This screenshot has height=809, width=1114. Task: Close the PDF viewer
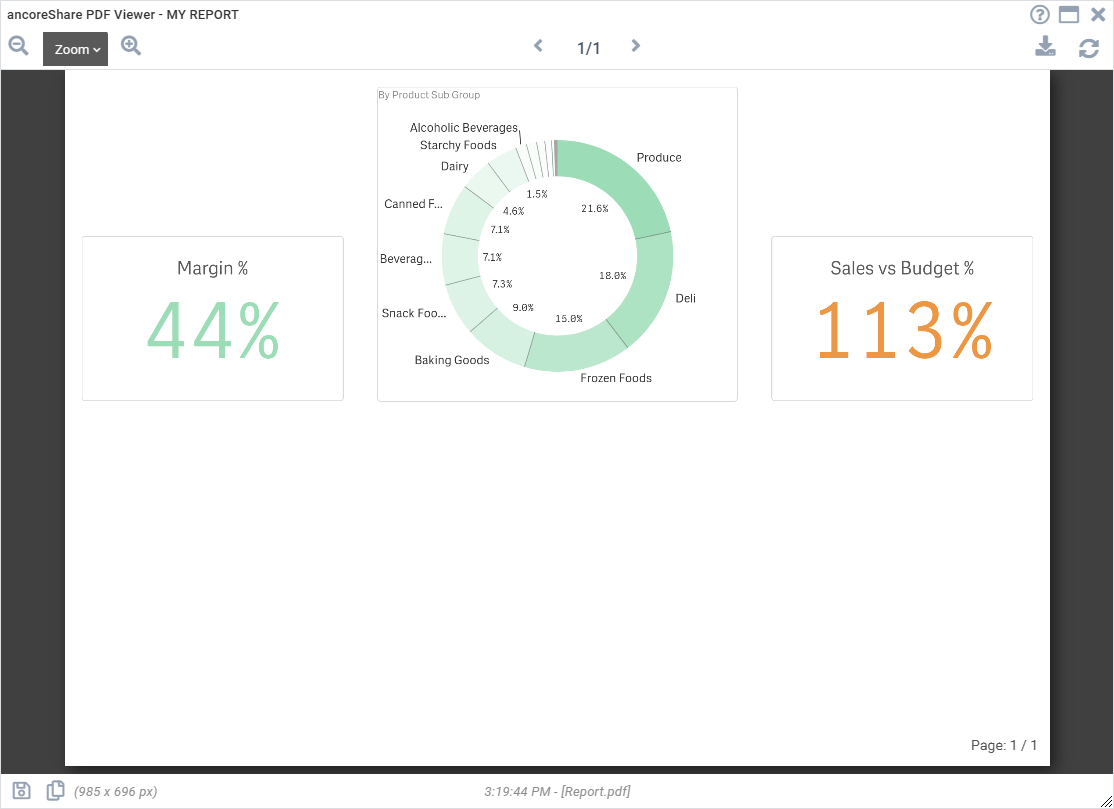1098,14
